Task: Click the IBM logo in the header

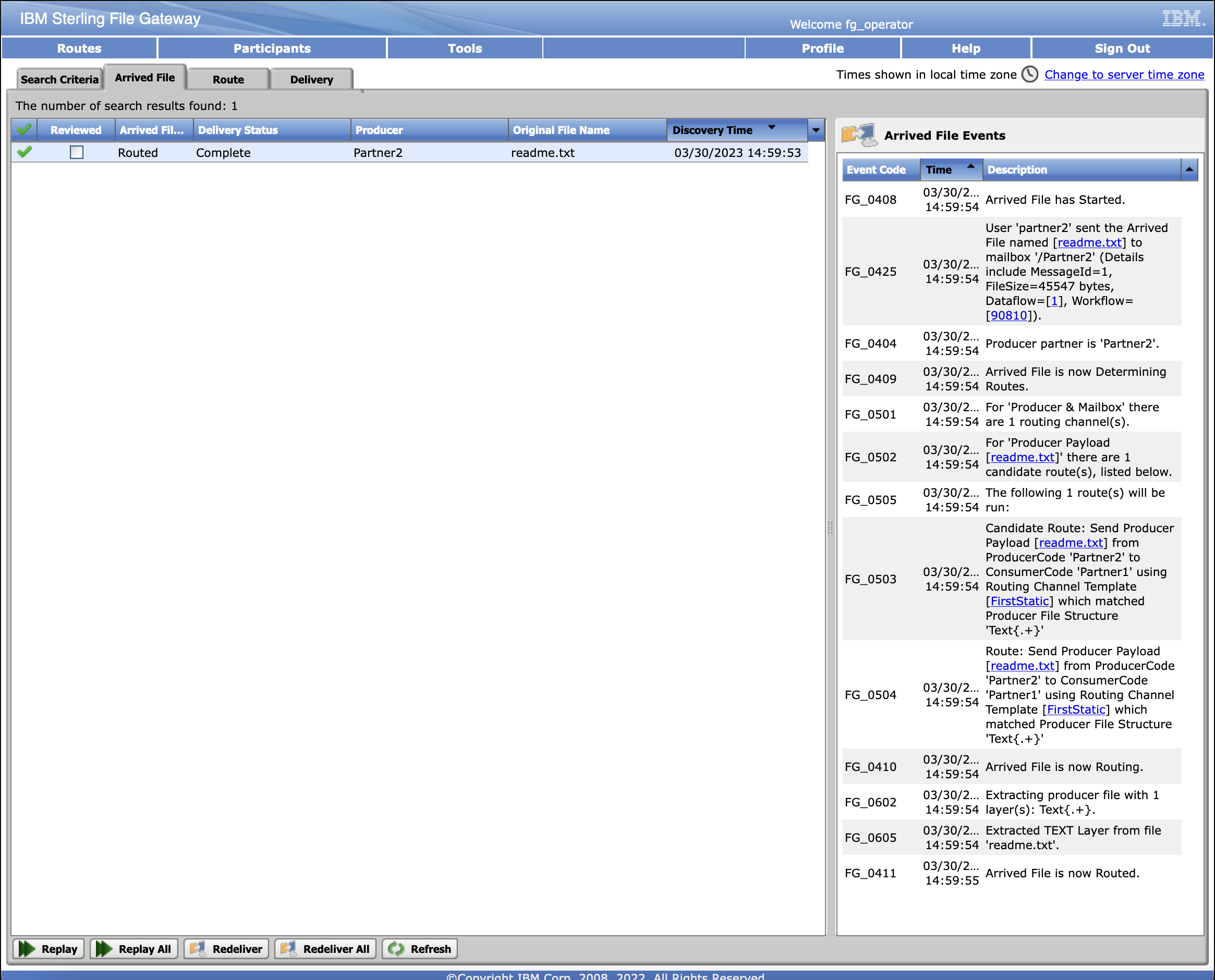Action: [x=1183, y=19]
